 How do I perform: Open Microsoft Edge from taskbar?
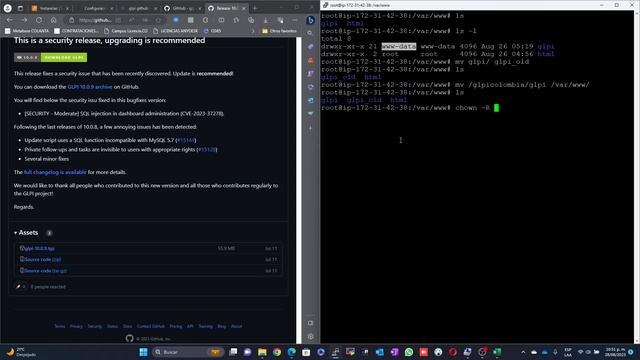pos(291,352)
